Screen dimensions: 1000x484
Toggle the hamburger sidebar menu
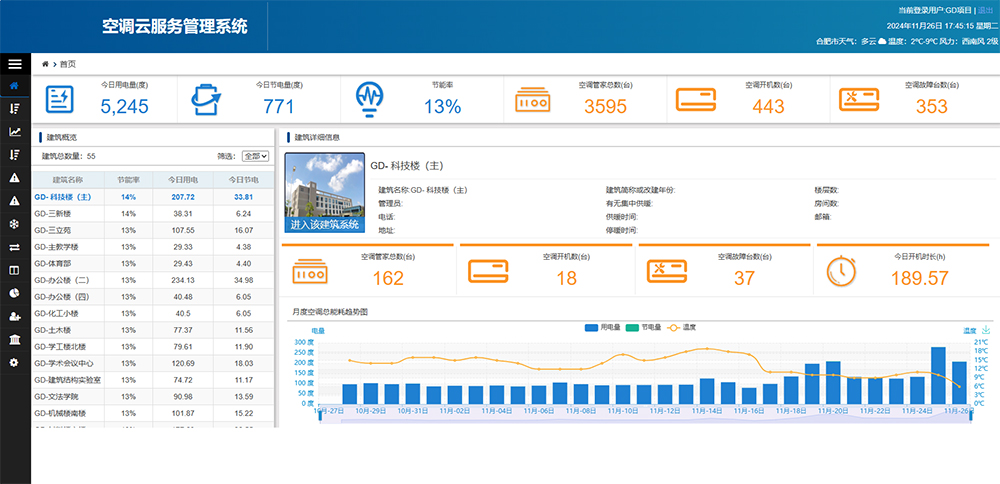coord(14,64)
